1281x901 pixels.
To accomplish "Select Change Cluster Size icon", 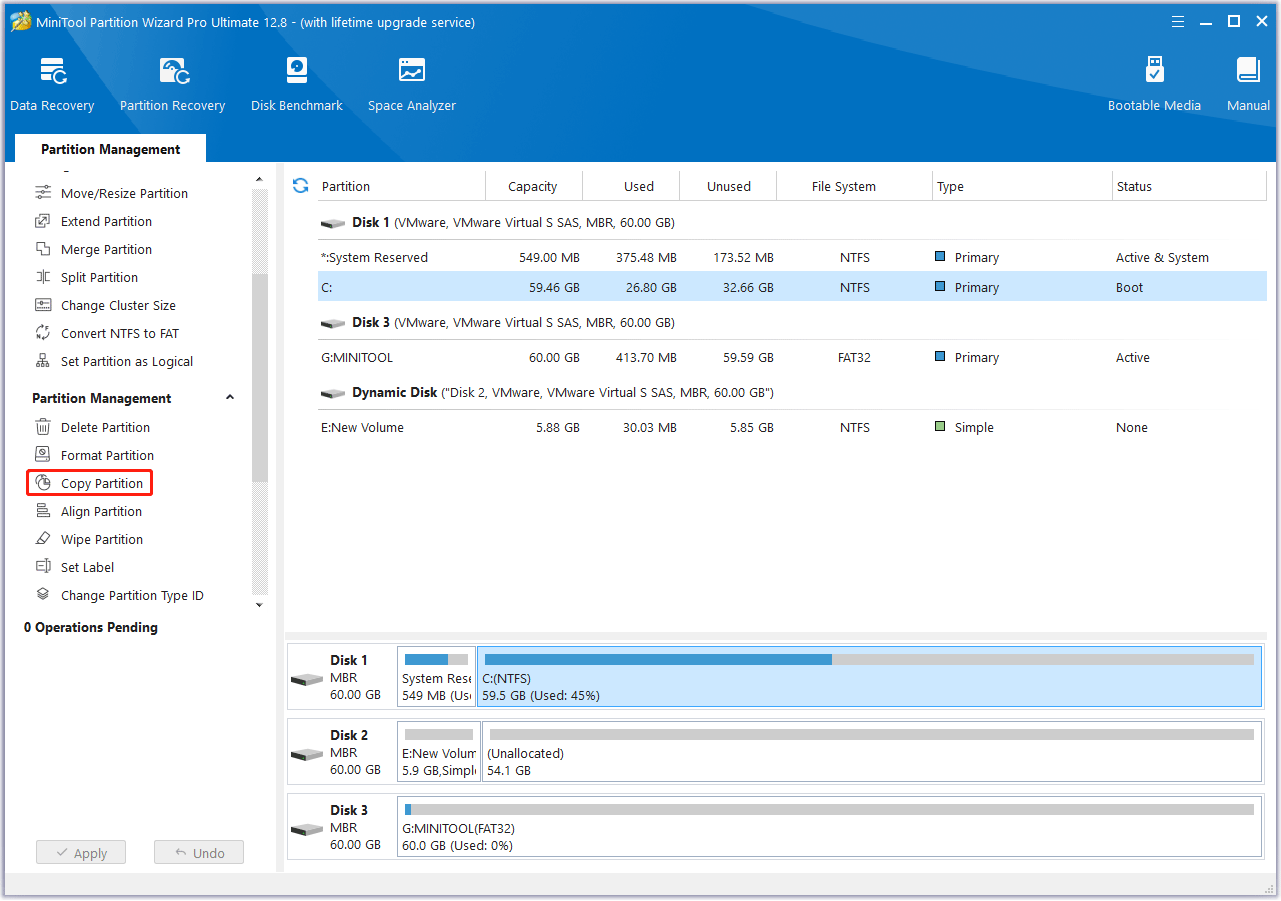I will pyautogui.click(x=43, y=305).
